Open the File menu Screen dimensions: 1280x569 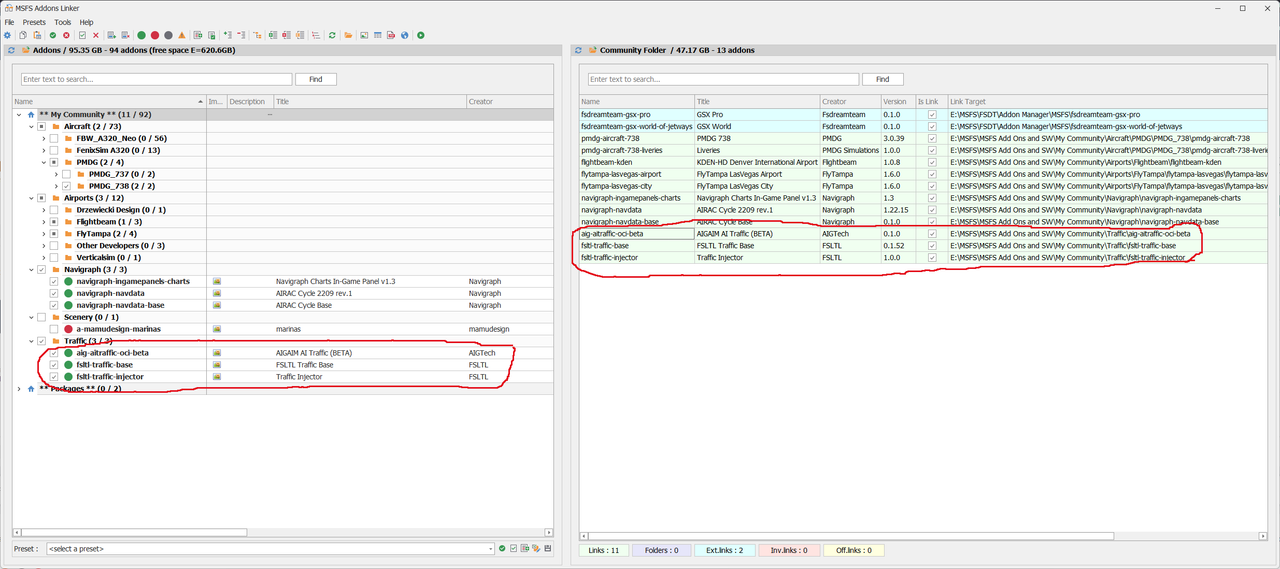pyautogui.click(x=9, y=22)
